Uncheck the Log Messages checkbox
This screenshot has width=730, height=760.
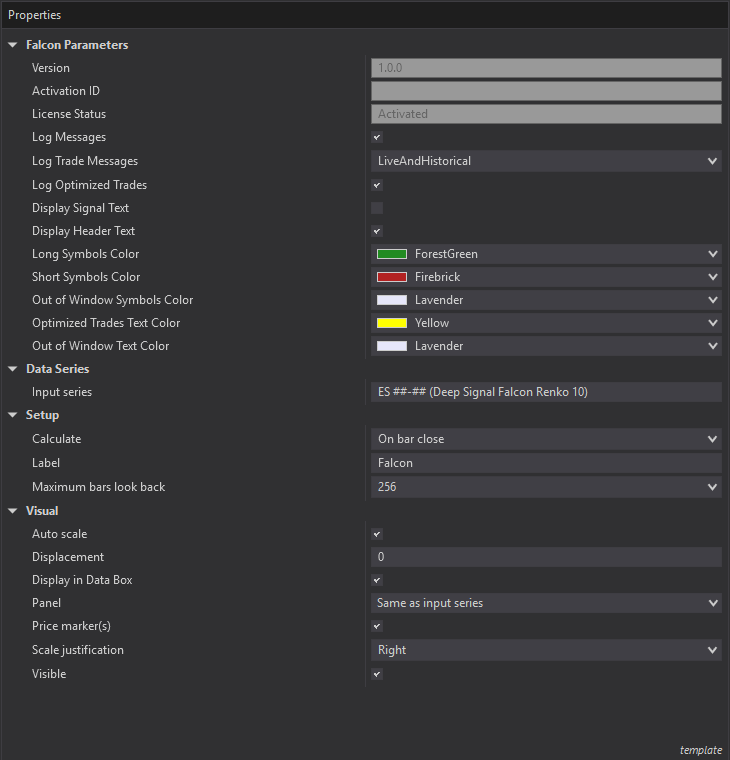point(377,138)
